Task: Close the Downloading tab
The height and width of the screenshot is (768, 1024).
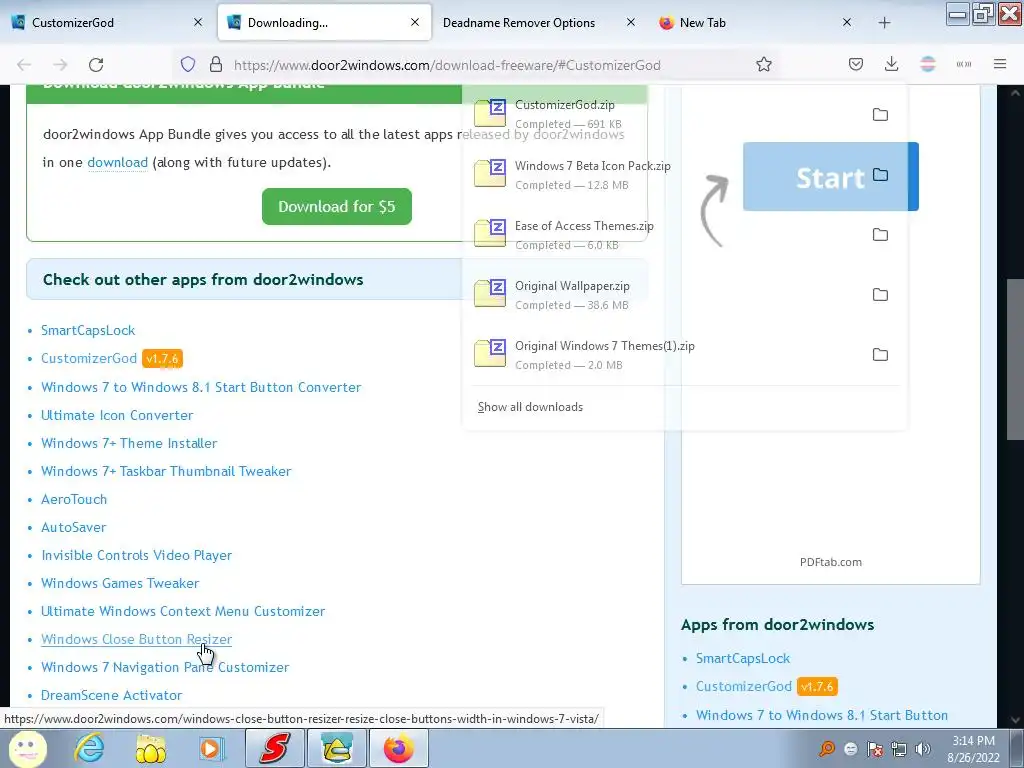Action: point(415,22)
